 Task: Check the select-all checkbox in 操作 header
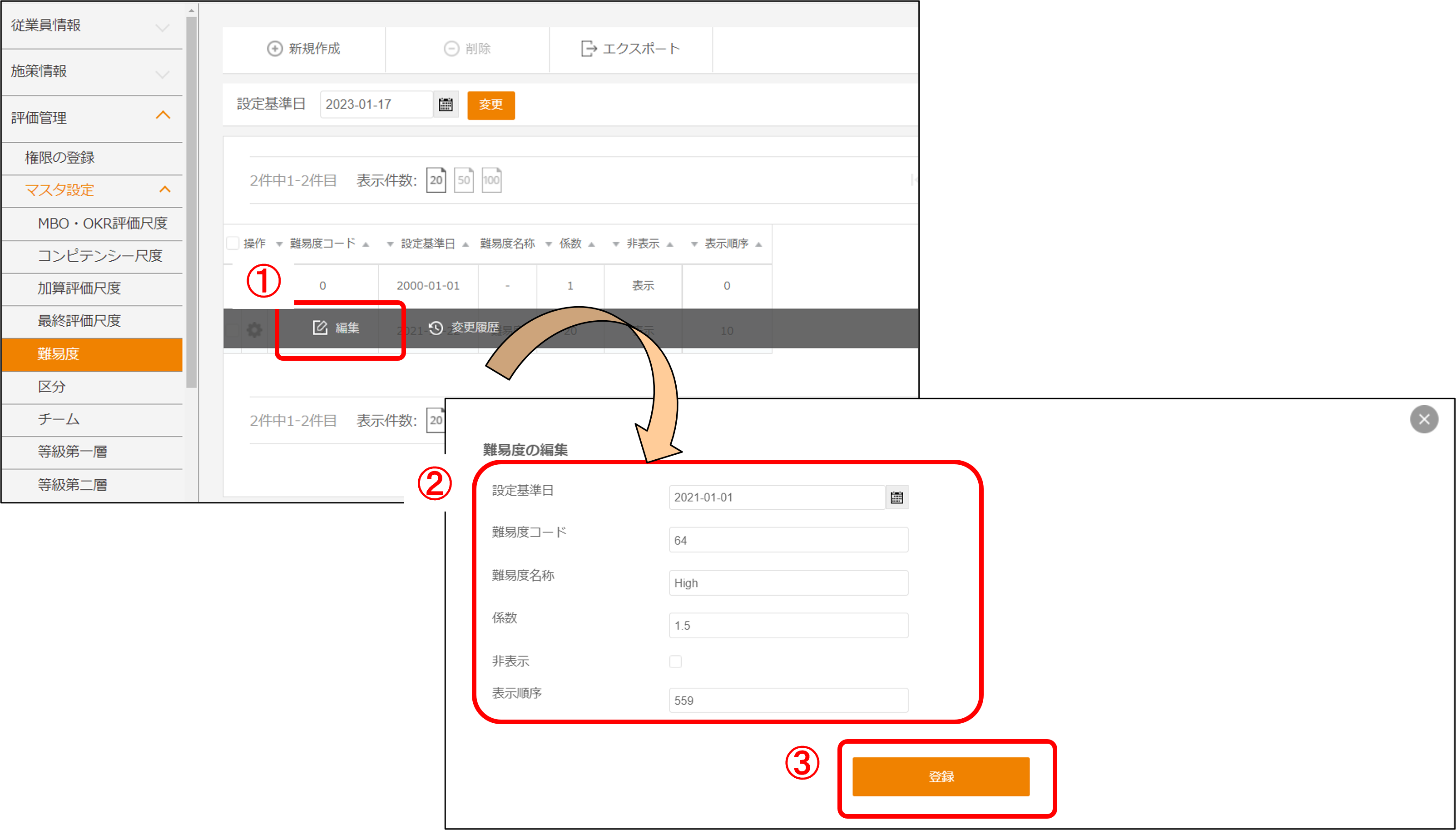coord(233,244)
